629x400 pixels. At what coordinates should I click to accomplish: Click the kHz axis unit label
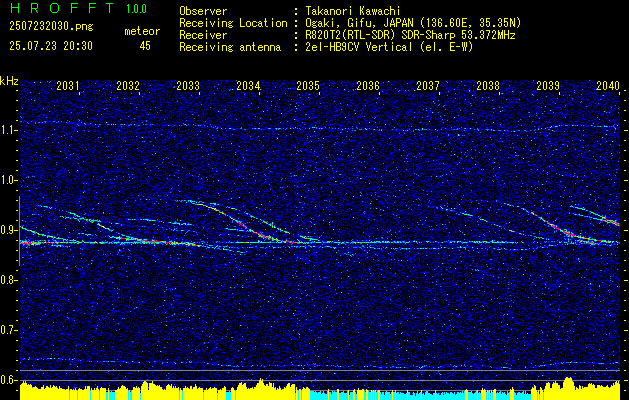pos(9,81)
